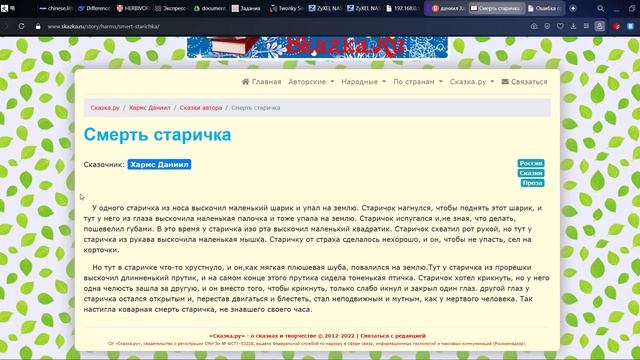Switch to the document tab
This screenshot has height=360, width=640.
click(x=209, y=8)
